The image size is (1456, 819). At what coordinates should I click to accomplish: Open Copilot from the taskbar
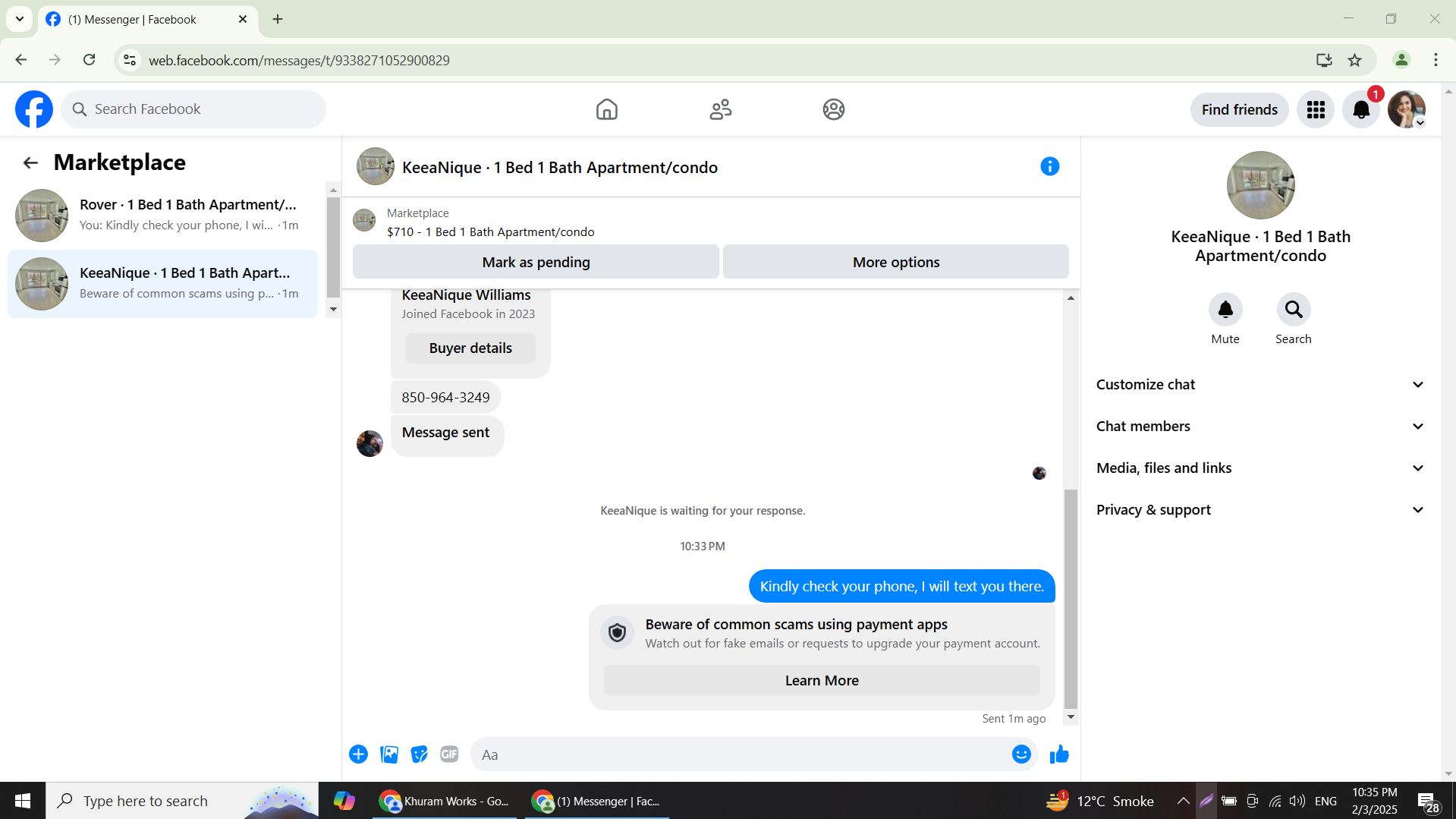tap(344, 801)
